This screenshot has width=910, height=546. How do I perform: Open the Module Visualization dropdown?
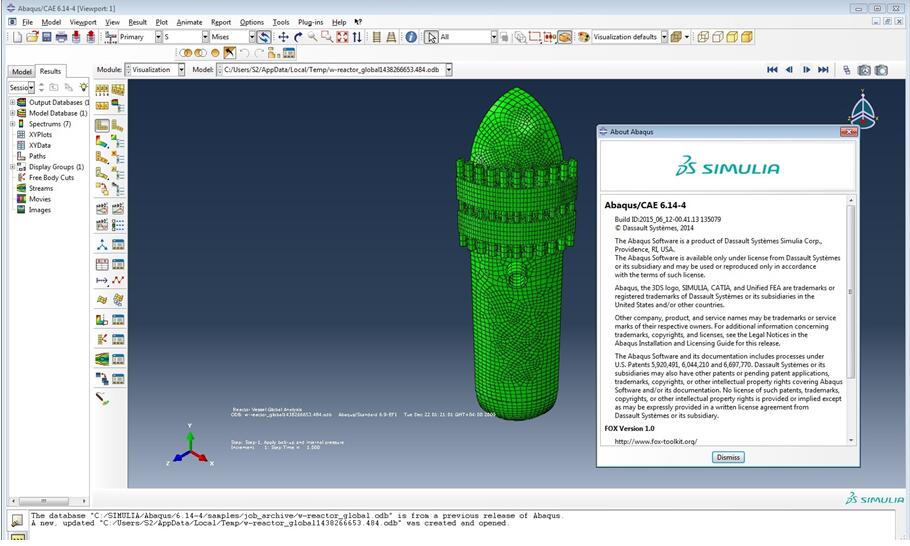click(181, 70)
